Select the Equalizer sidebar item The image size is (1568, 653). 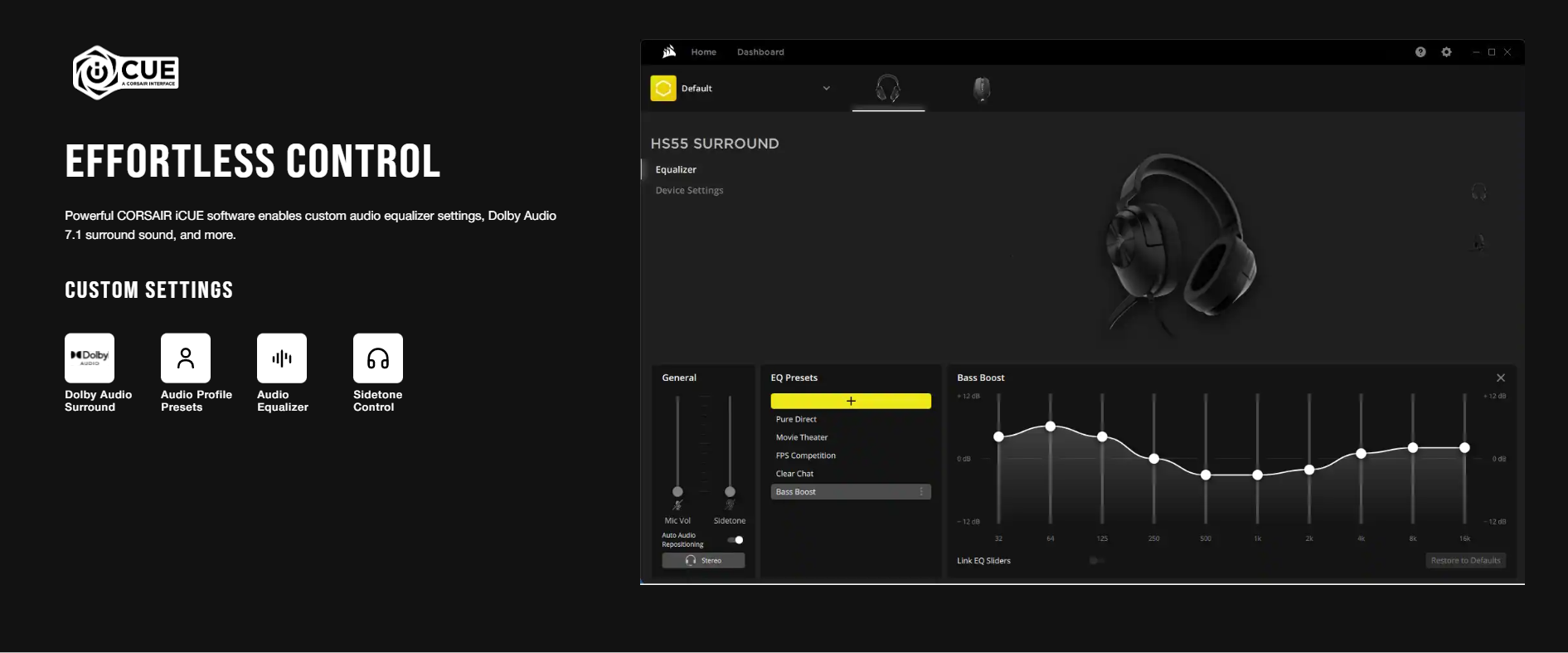pos(676,169)
